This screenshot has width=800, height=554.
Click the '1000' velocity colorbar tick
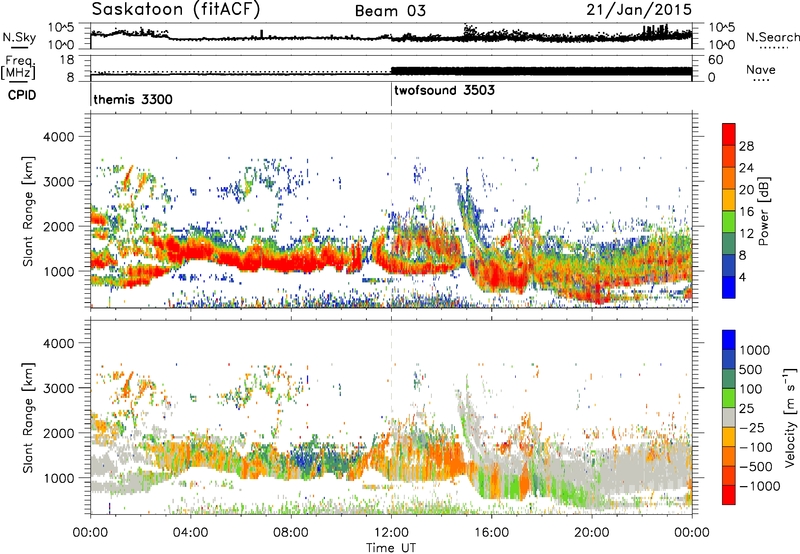pos(755,350)
